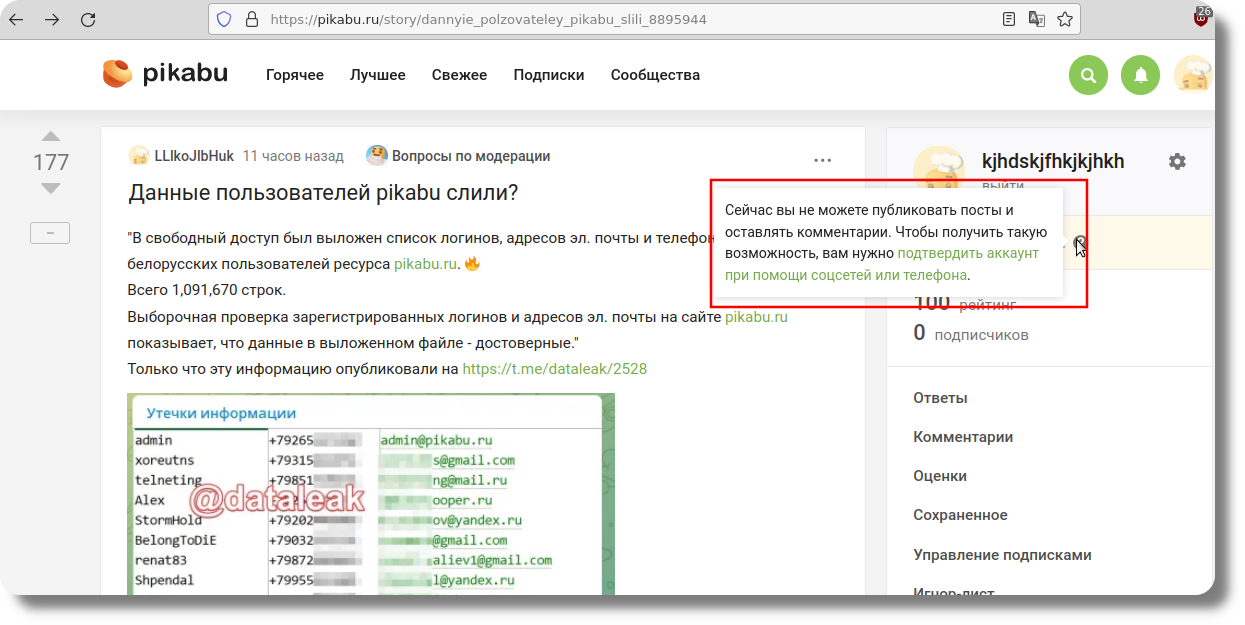The width and height of the screenshot is (1245, 625).
Task: Open profile settings gear icon
Action: (1178, 161)
